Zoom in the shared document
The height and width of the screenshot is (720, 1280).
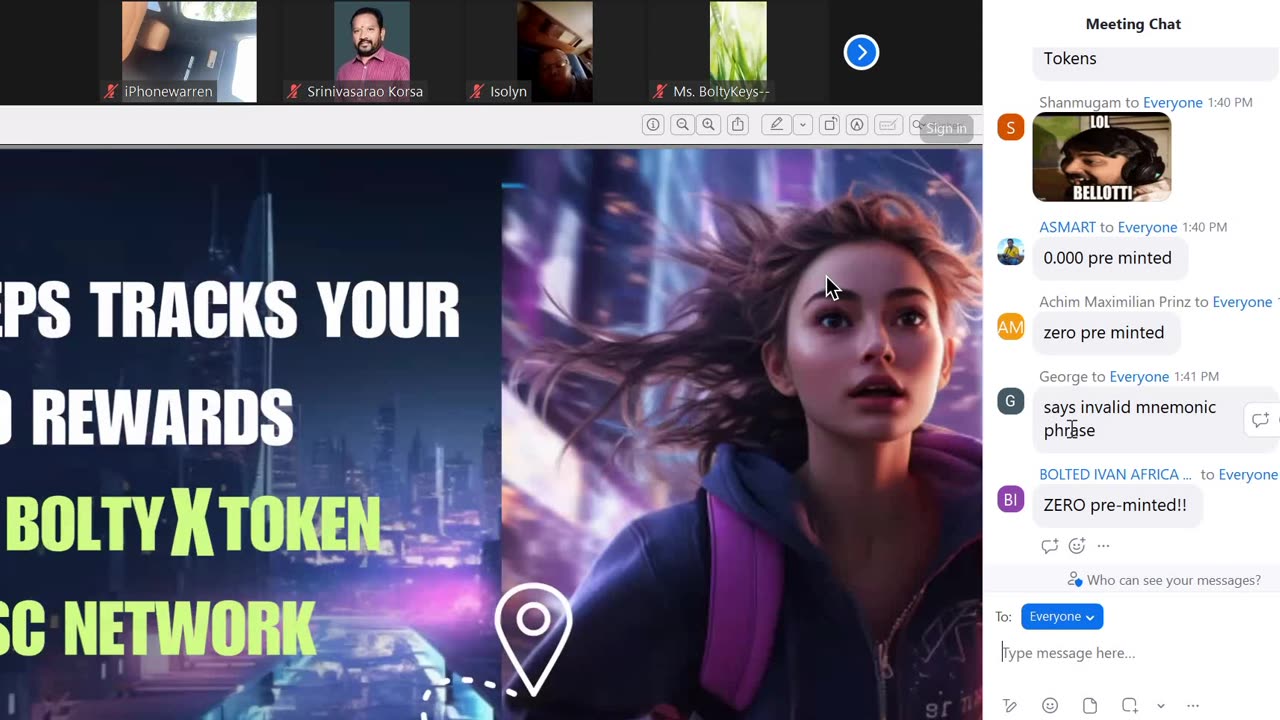(x=708, y=125)
